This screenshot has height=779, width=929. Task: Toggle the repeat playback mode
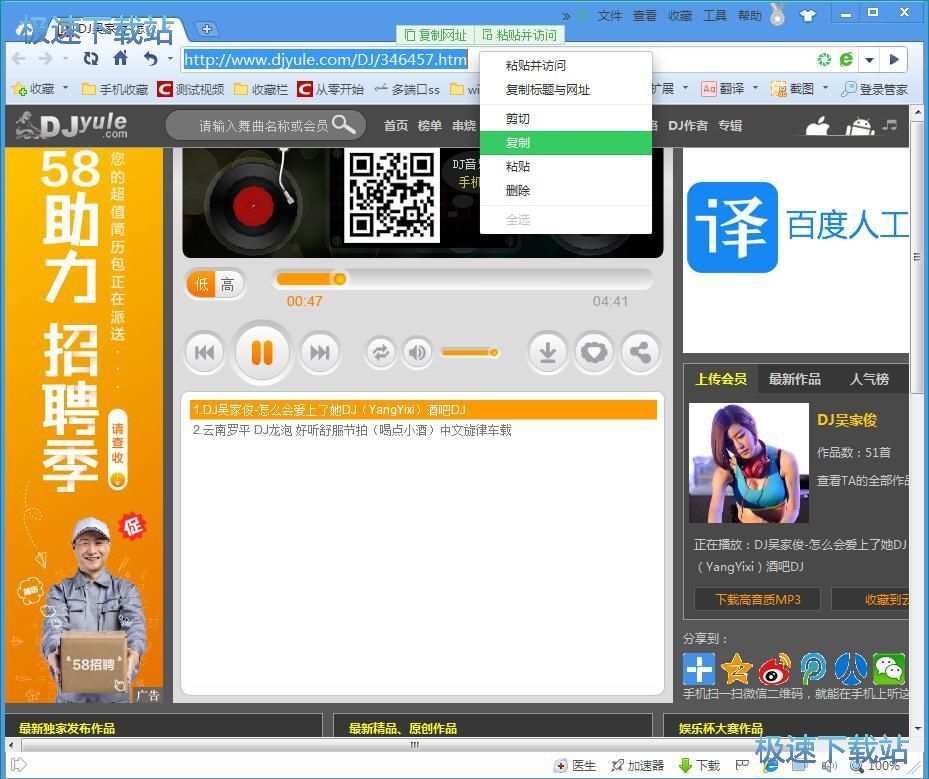380,352
